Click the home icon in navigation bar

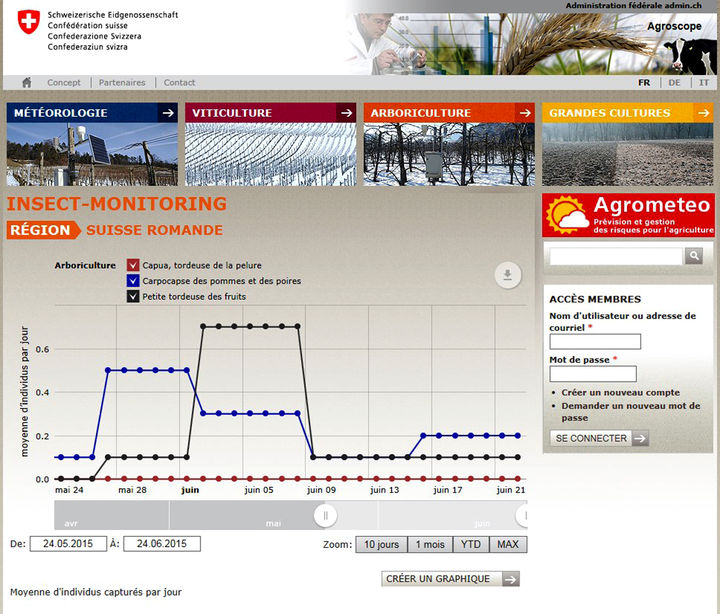(27, 82)
